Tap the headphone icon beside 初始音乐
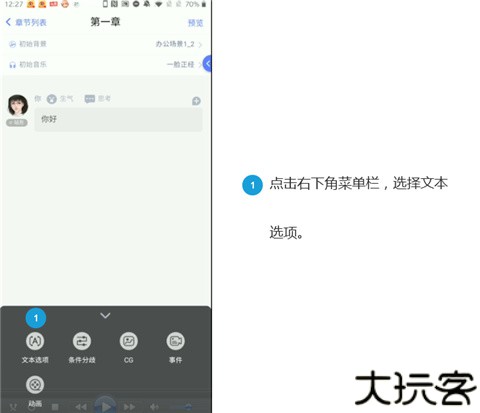This screenshot has width=480, height=413. click(x=13, y=65)
